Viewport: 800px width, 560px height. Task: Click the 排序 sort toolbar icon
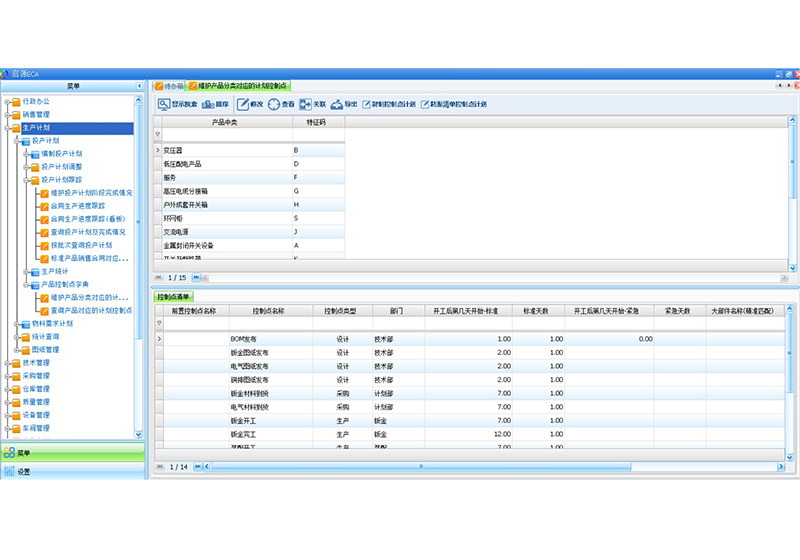208,105
